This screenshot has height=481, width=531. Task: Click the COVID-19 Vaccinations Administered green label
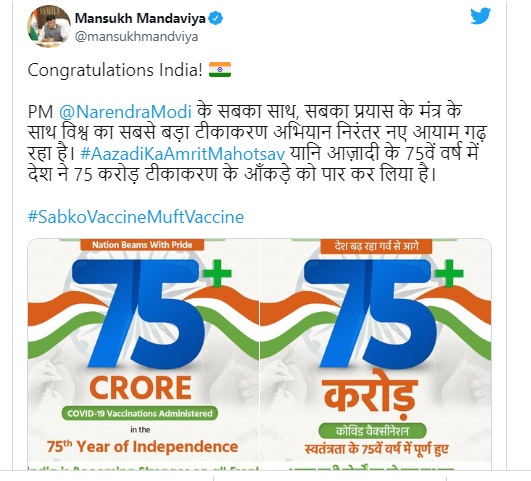click(140, 413)
